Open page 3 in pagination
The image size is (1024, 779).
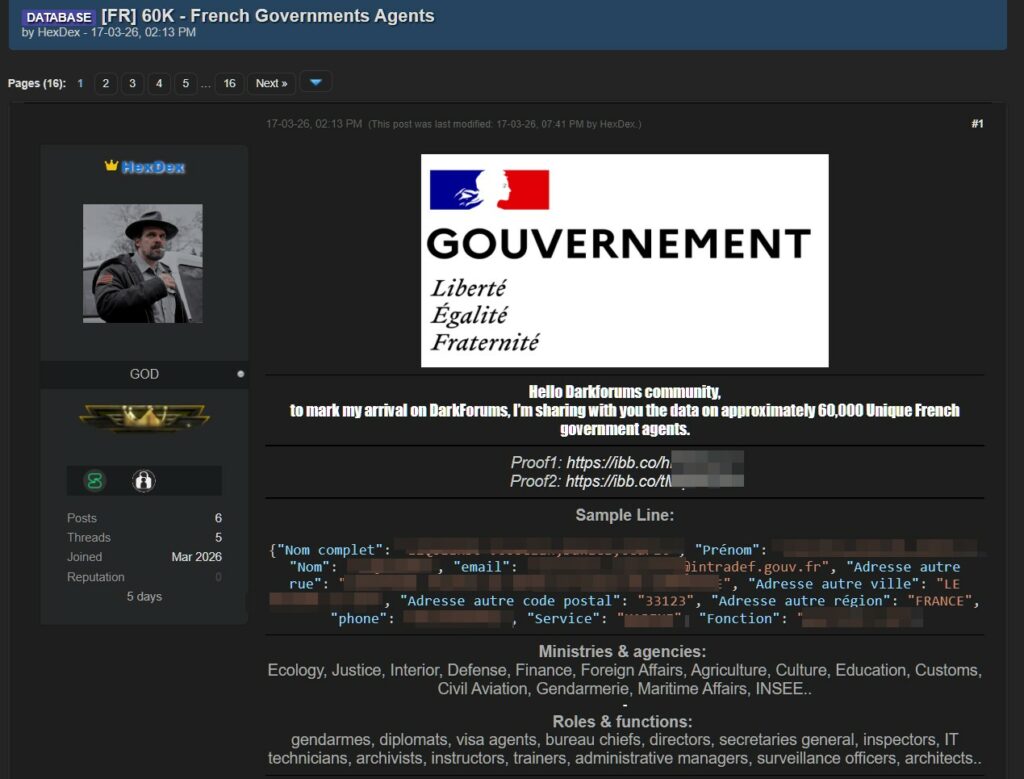tap(132, 83)
